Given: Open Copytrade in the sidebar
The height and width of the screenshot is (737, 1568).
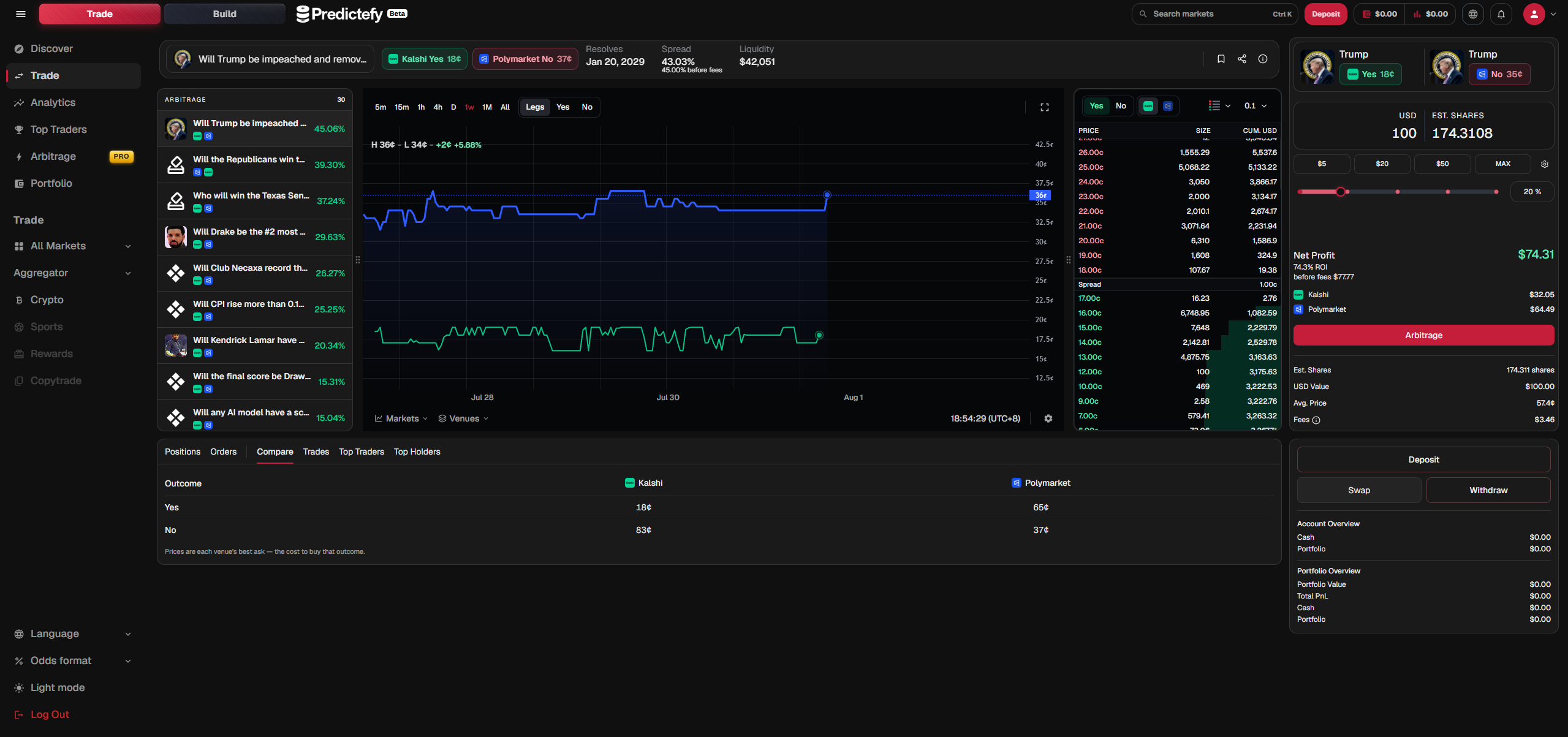Looking at the screenshot, I should (74, 381).
